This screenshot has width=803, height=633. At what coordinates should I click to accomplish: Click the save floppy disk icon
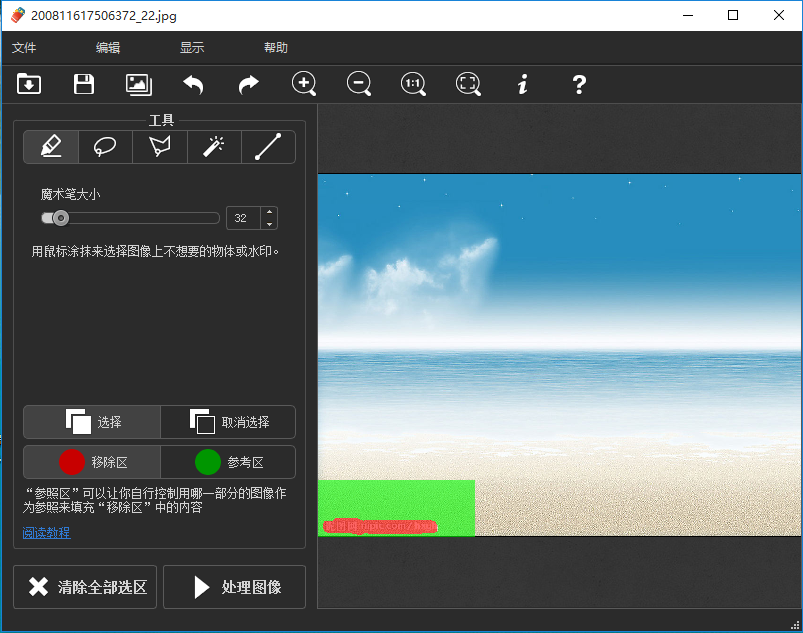84,84
